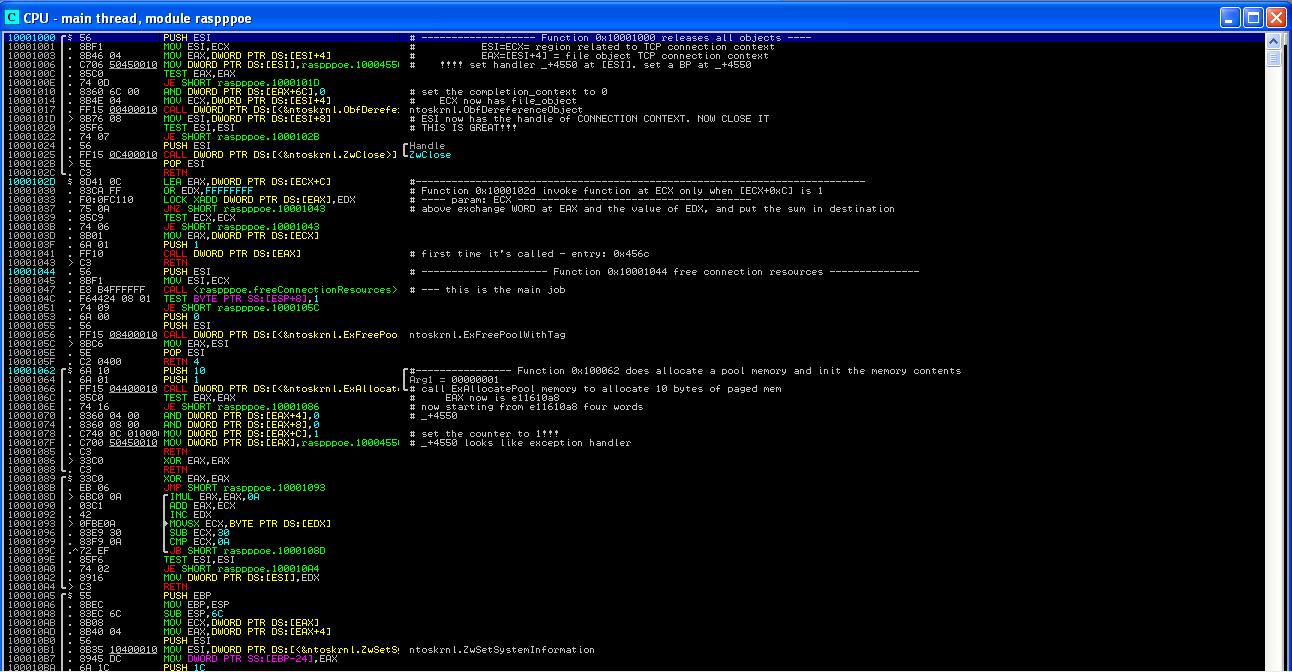
Task: Select the 'SUB ESP,6C' instruction
Action: 193,614
